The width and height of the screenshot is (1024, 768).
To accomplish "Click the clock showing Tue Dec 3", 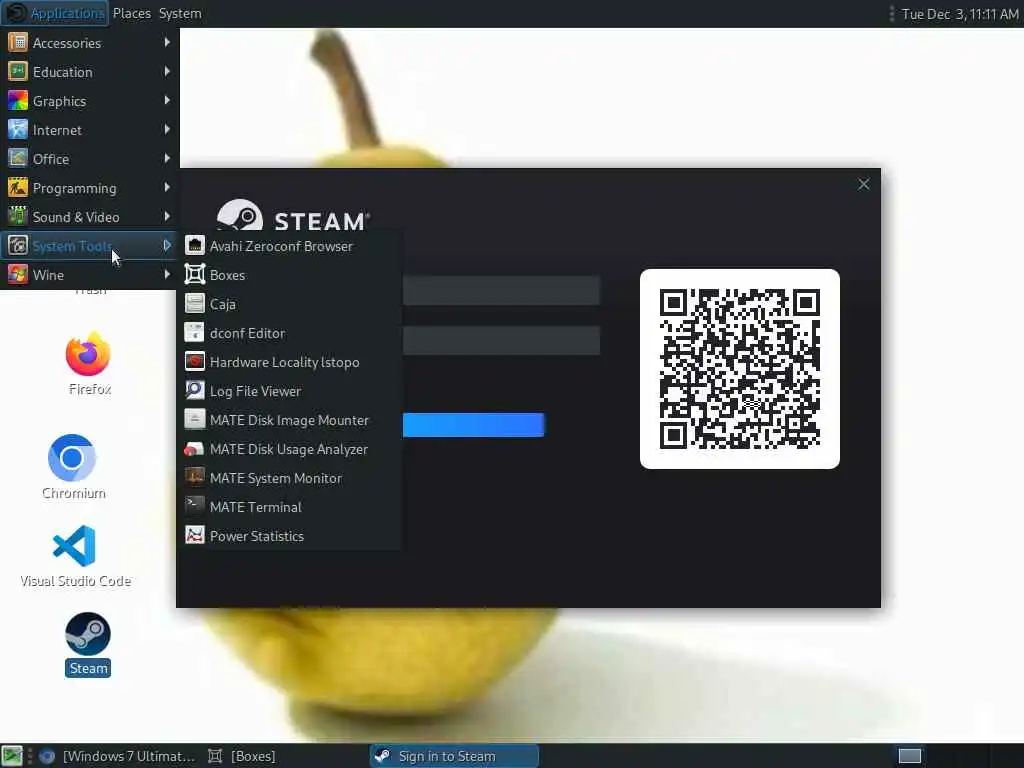I will coord(959,13).
